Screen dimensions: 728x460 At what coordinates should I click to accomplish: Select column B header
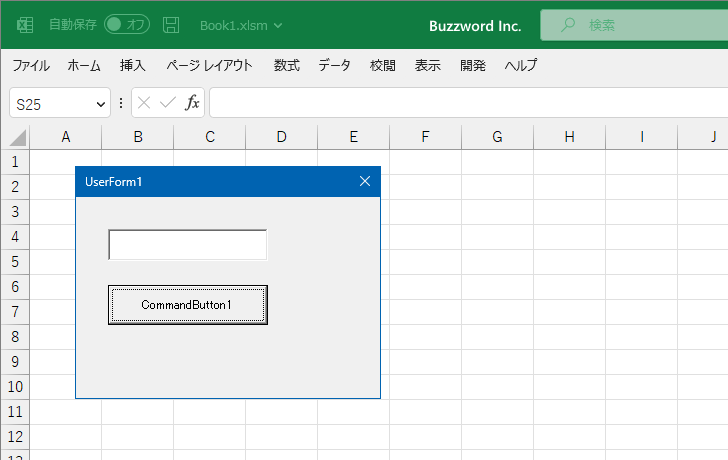[x=137, y=137]
